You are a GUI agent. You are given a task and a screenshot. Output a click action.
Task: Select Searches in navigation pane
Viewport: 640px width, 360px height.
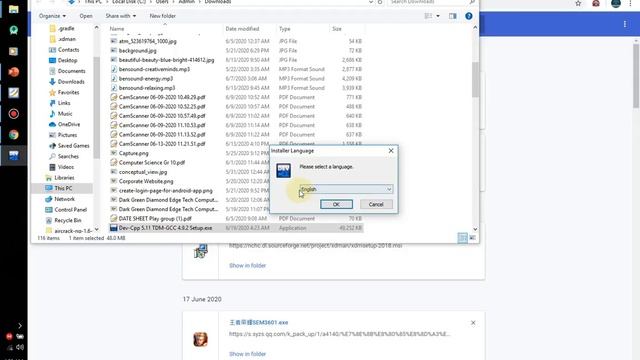[x=64, y=156]
